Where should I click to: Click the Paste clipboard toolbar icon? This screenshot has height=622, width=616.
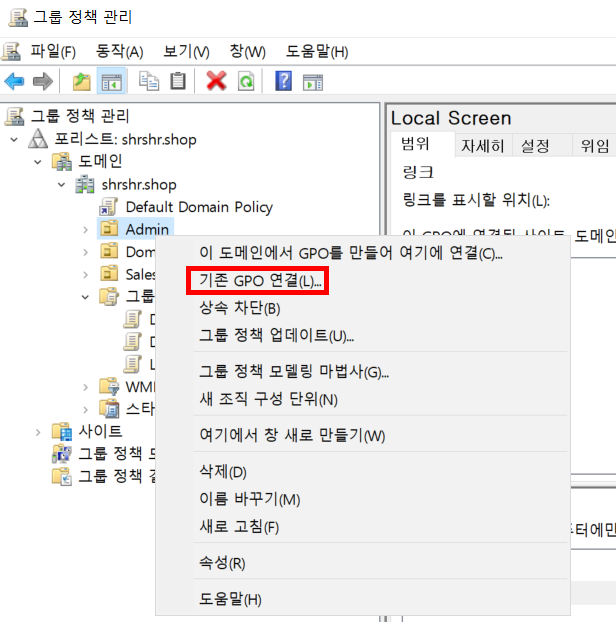(x=178, y=82)
